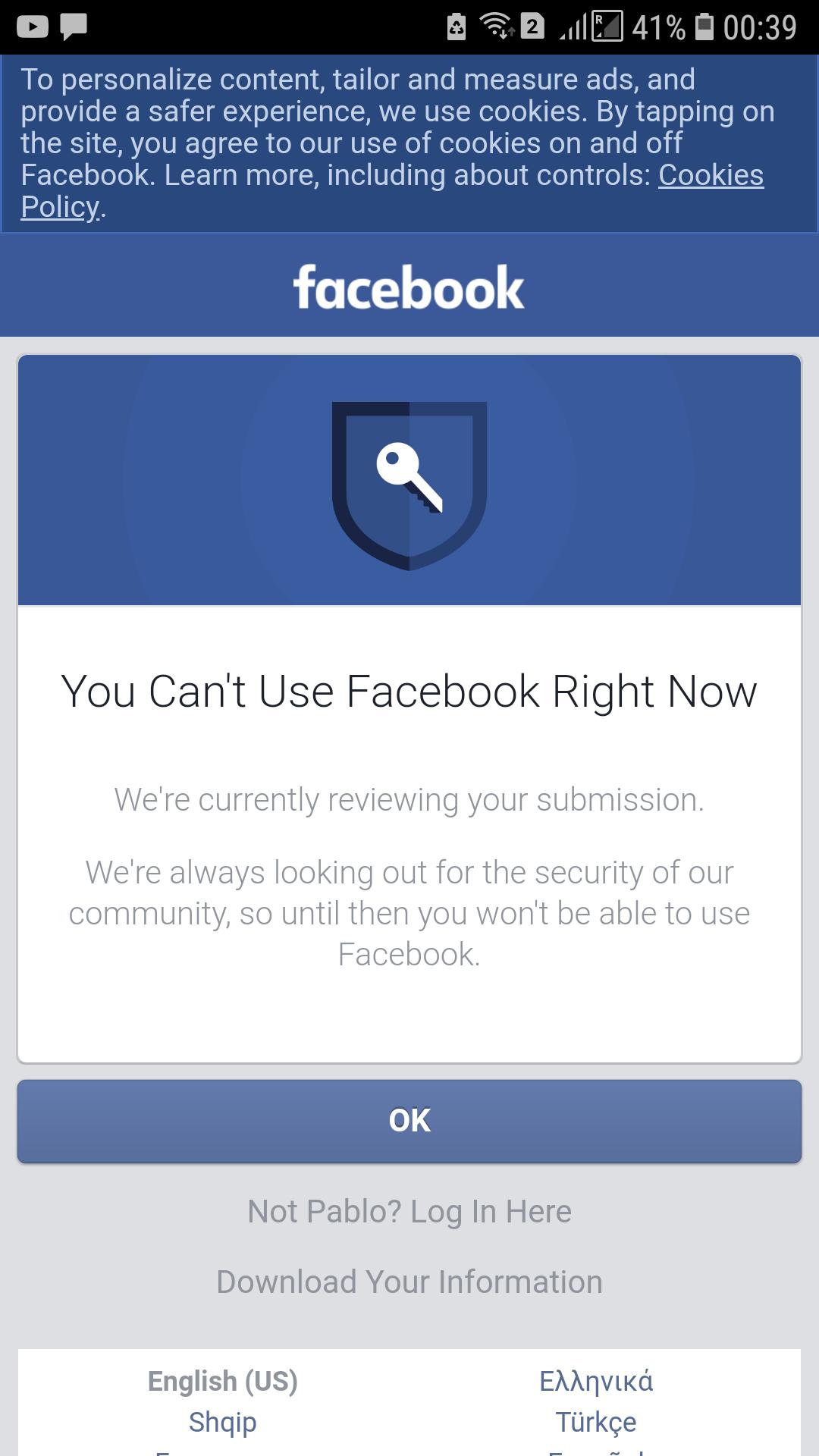Screen dimensions: 819x1456
Task: Tap "You Can't Use Facebook Right Now" heading
Action: click(409, 691)
